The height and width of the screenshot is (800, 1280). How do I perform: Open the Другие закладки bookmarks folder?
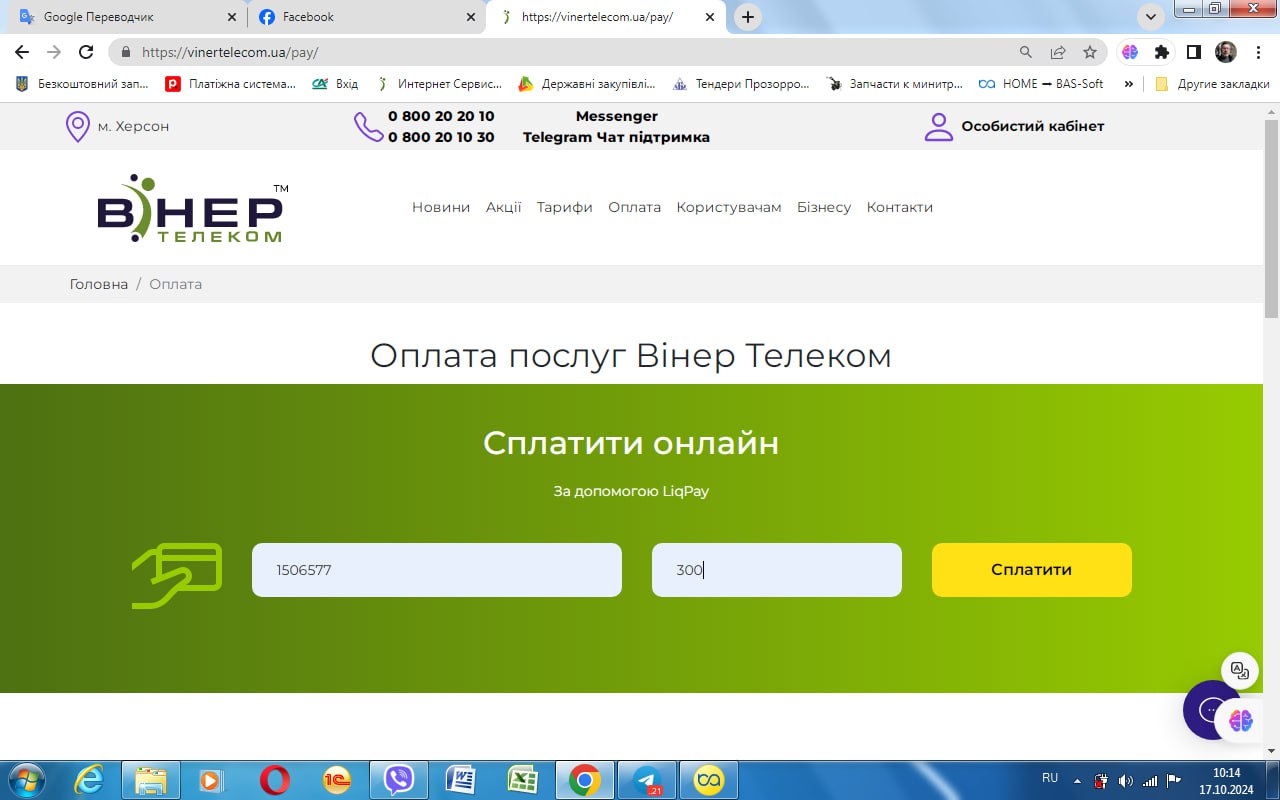(1212, 84)
